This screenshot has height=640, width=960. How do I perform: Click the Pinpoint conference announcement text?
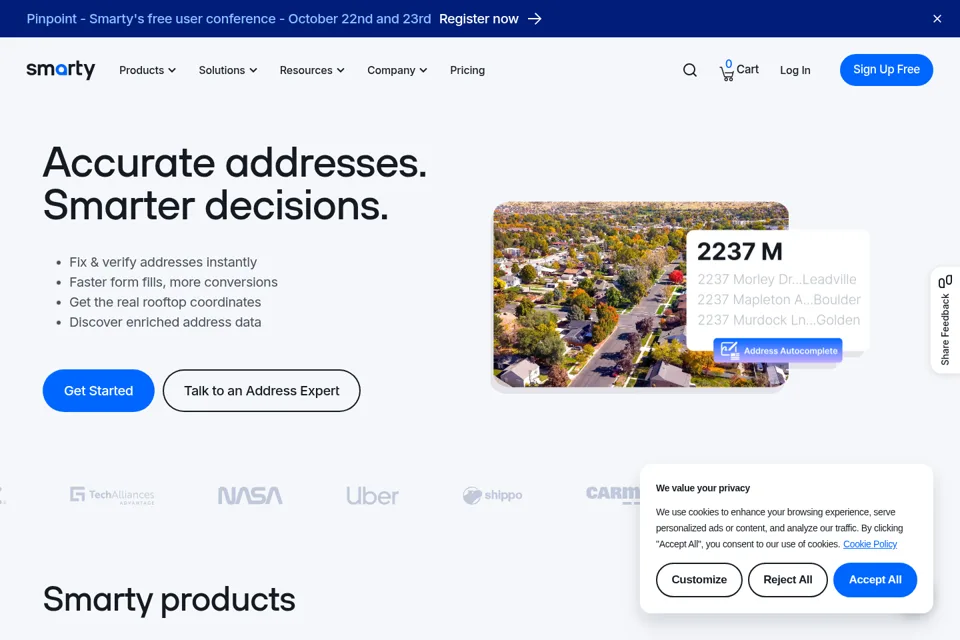[x=229, y=19]
